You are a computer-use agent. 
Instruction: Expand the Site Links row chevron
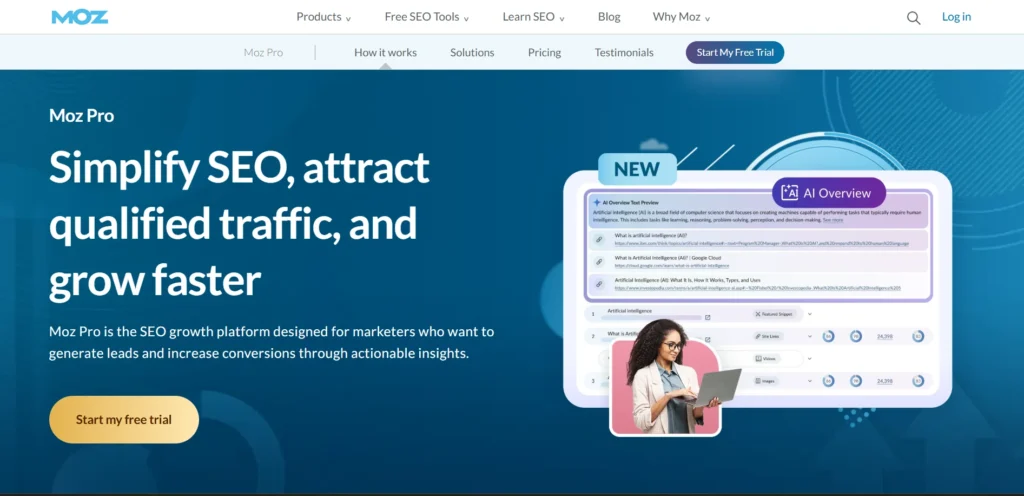click(x=810, y=336)
